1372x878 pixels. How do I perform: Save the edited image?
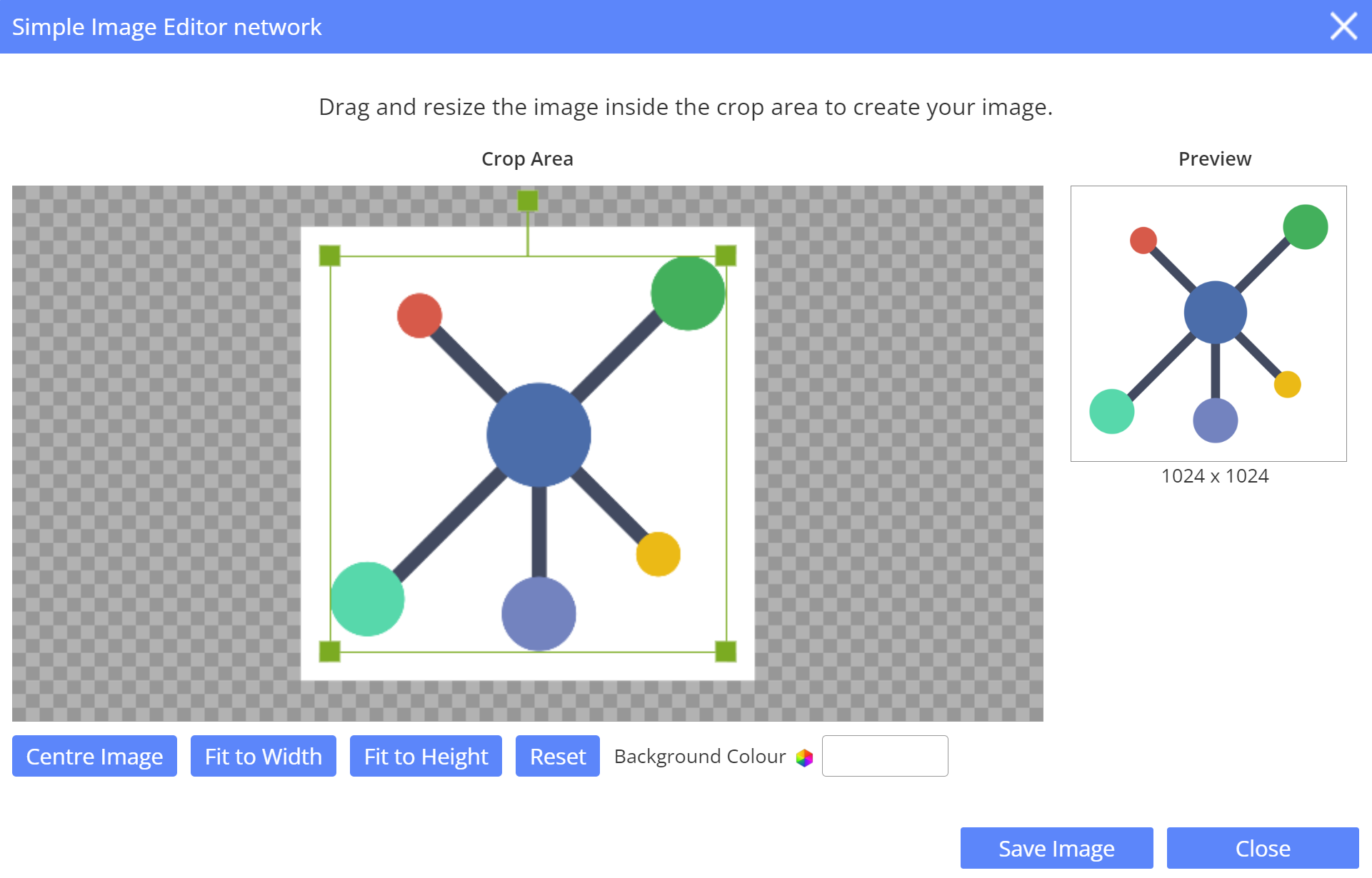pos(1056,848)
